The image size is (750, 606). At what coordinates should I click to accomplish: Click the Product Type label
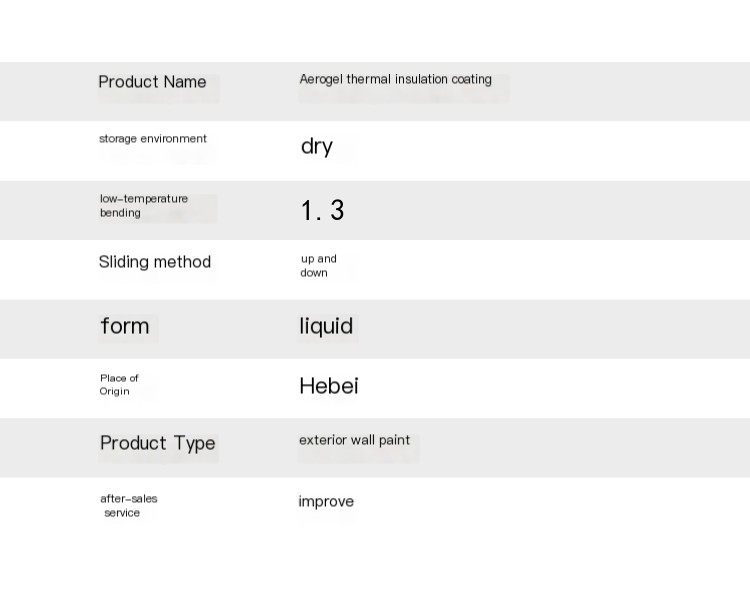click(x=157, y=443)
